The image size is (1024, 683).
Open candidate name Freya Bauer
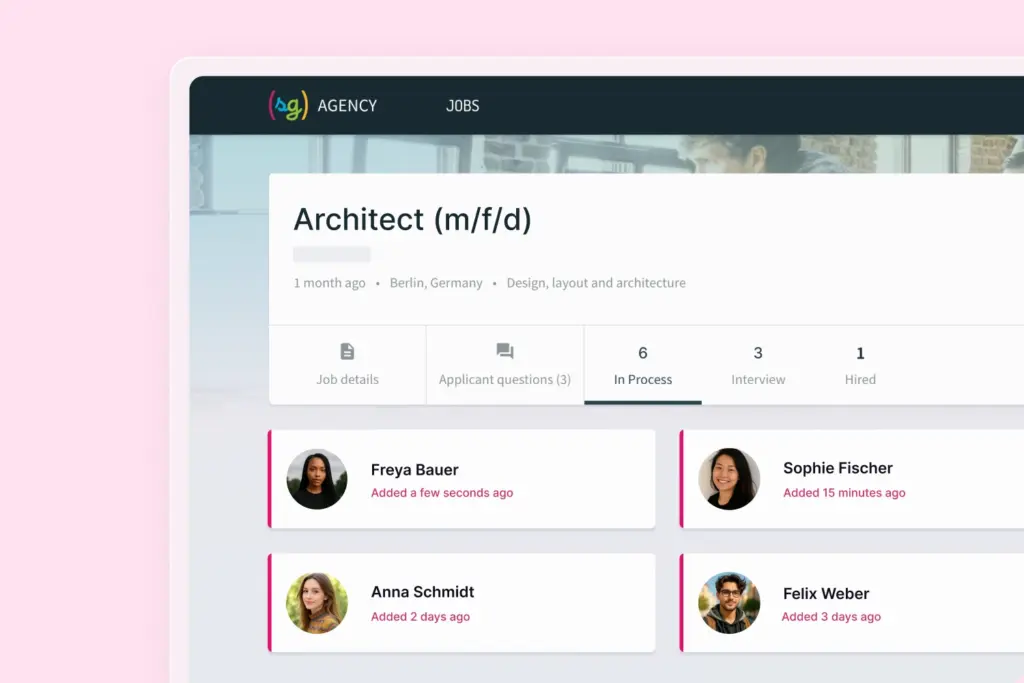tap(414, 470)
